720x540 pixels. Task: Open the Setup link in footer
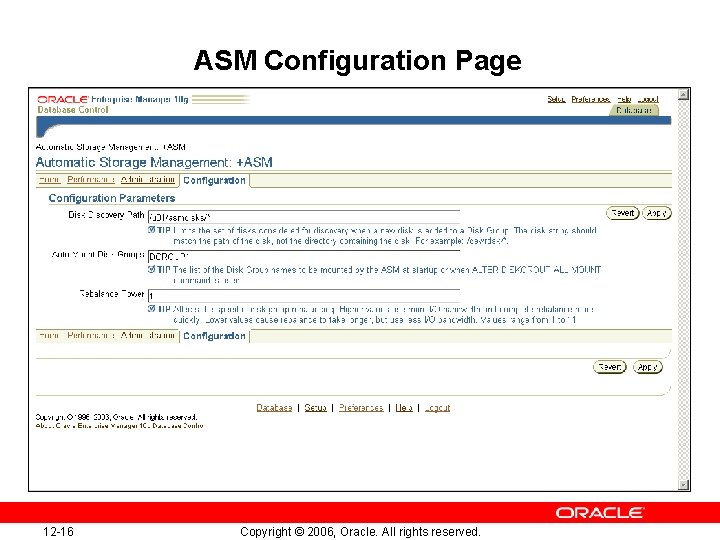[x=315, y=408]
